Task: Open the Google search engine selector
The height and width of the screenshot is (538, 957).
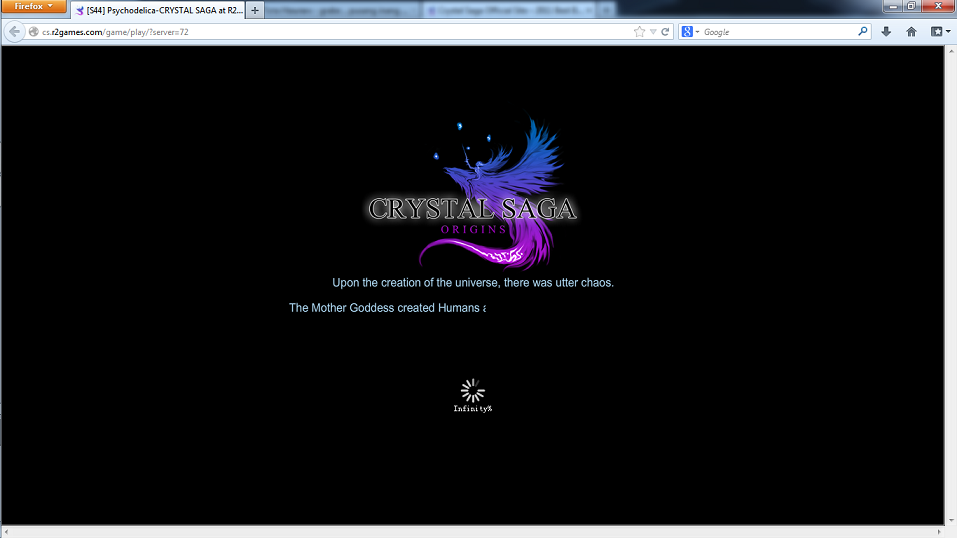Action: click(x=691, y=32)
